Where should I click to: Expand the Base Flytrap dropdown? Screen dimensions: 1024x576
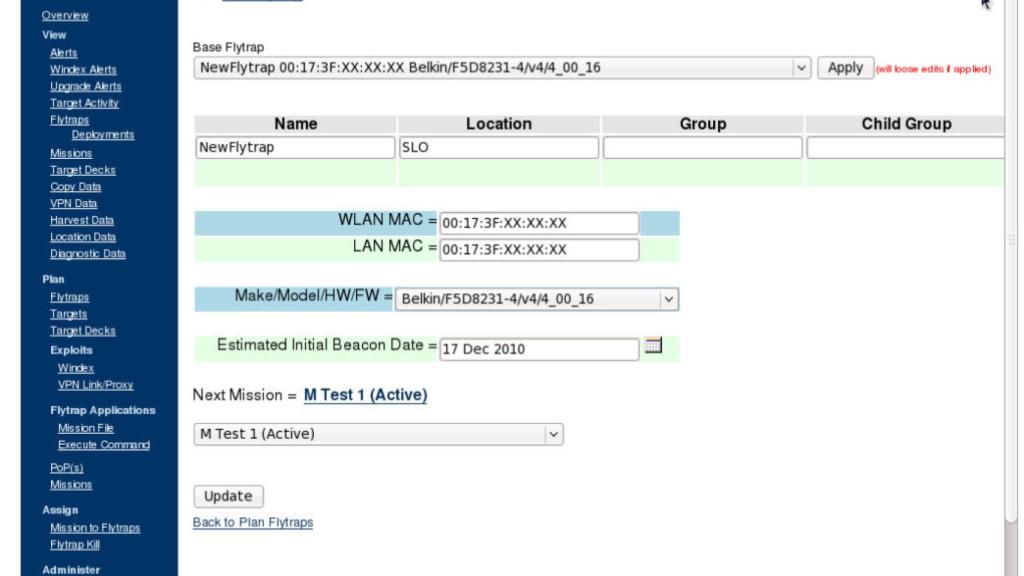pyautogui.click(x=502, y=68)
